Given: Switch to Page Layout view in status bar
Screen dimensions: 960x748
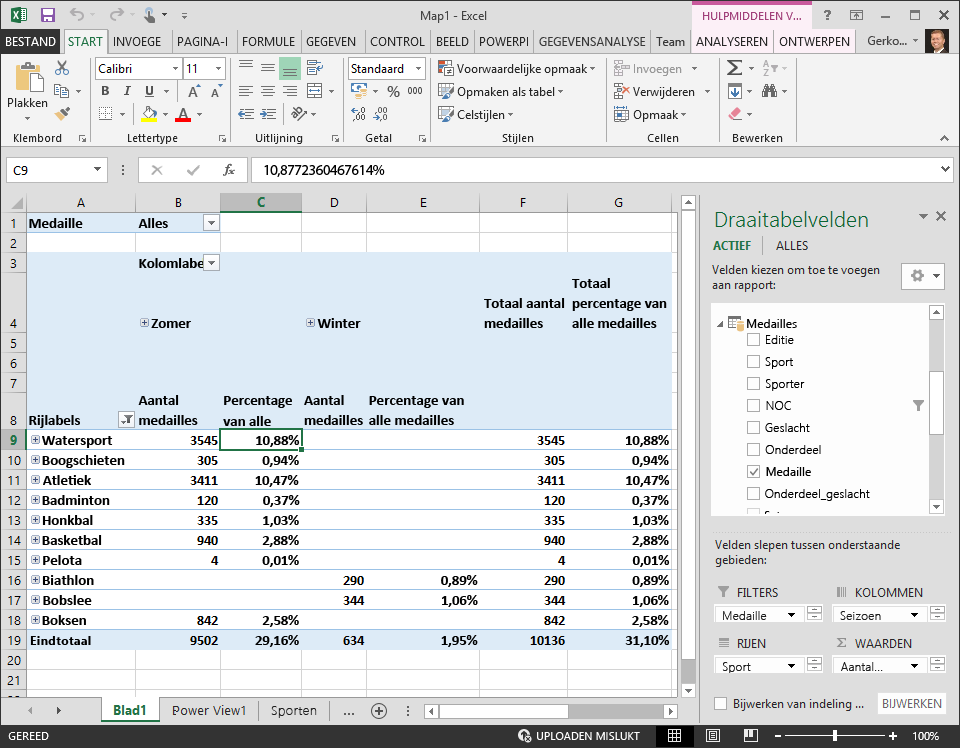Looking at the screenshot, I should 713,736.
